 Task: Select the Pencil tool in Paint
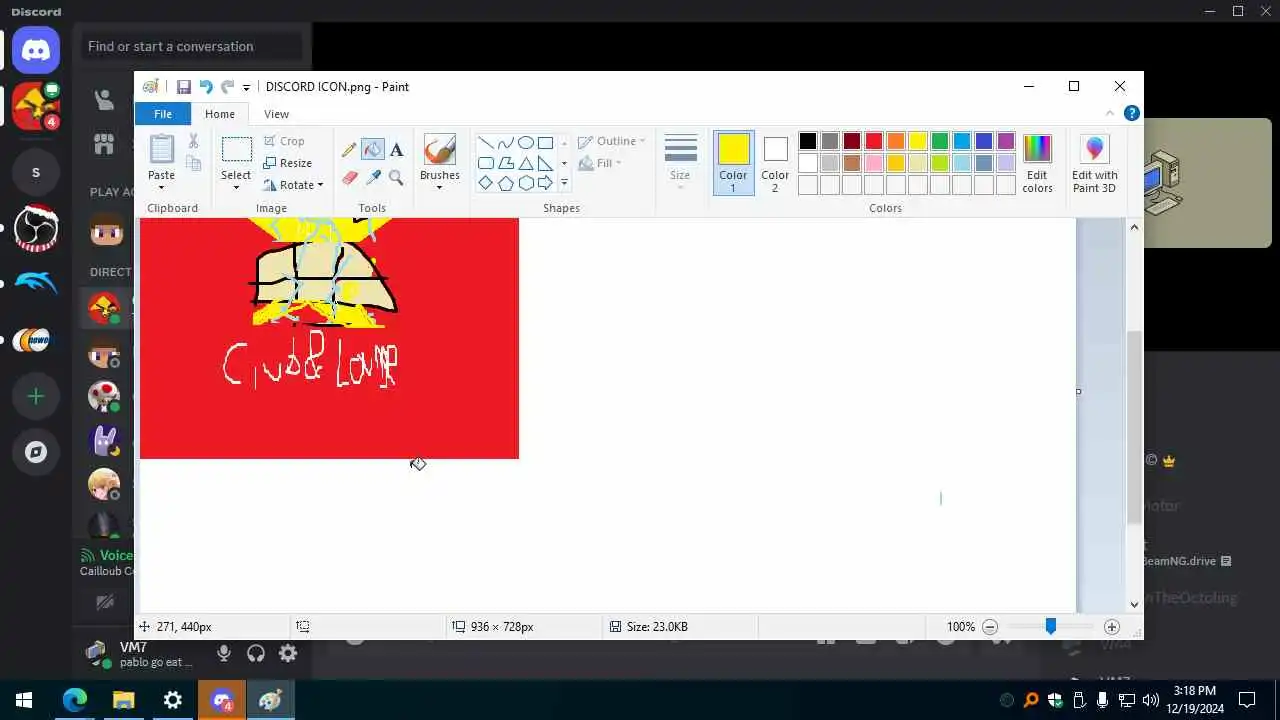coord(349,150)
